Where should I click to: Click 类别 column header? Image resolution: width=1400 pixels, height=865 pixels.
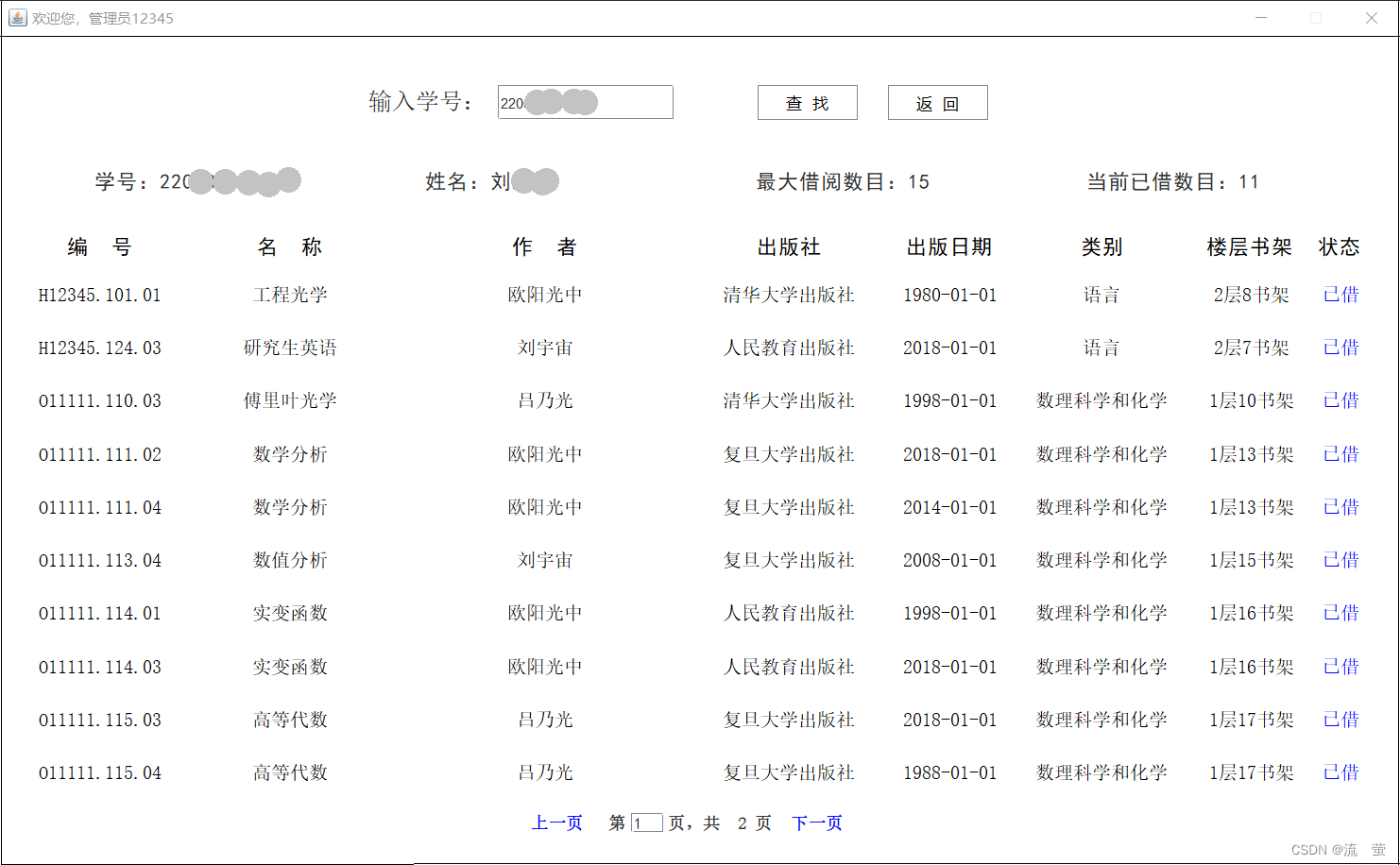[x=1101, y=246]
